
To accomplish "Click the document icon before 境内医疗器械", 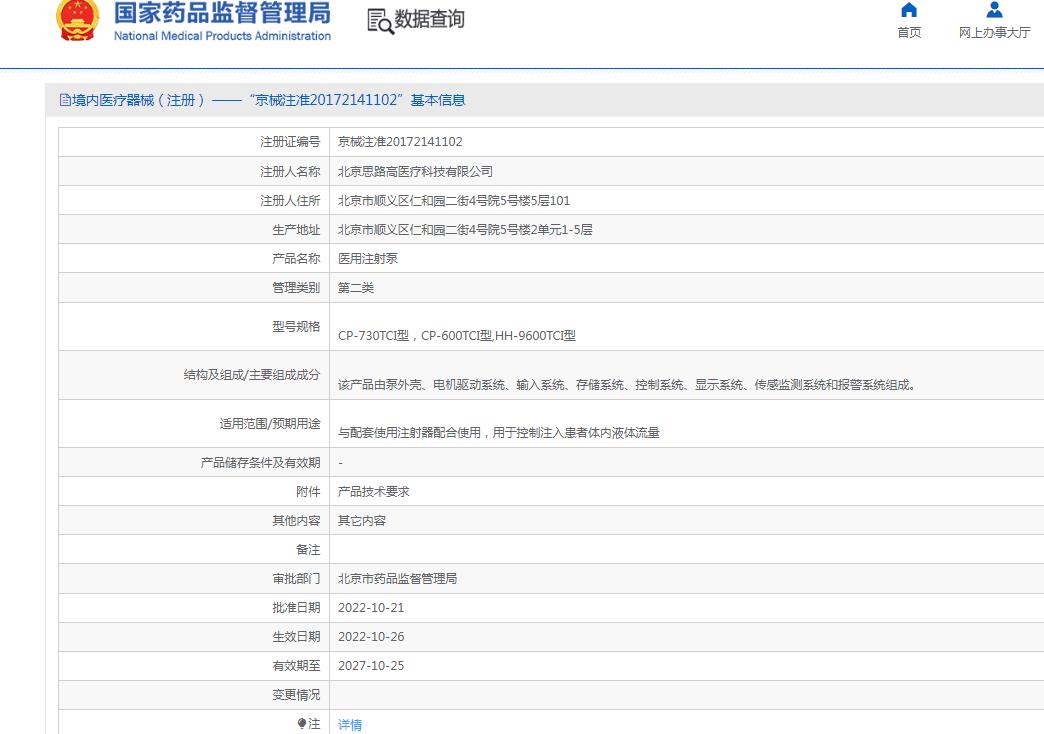I will coord(65,100).
